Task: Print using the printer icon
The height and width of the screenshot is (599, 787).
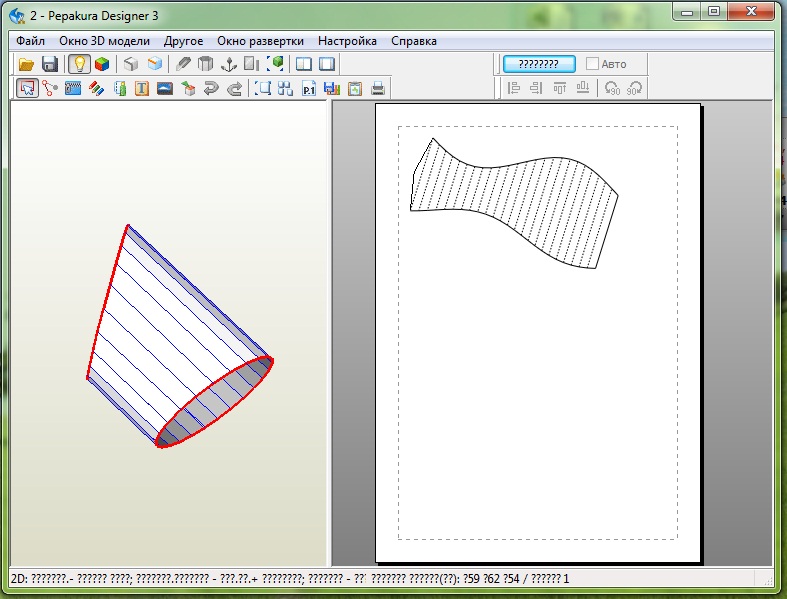Action: click(x=378, y=89)
